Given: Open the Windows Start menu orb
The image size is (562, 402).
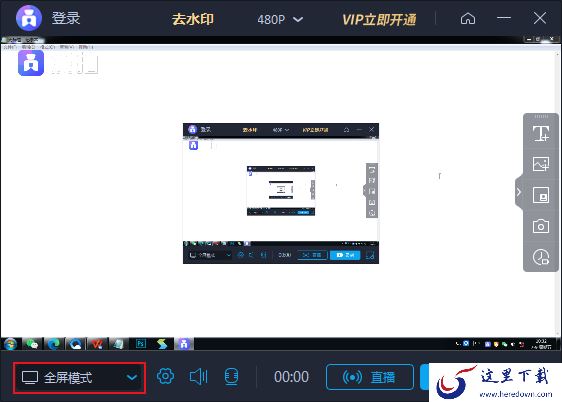Looking at the screenshot, I should (10, 344).
